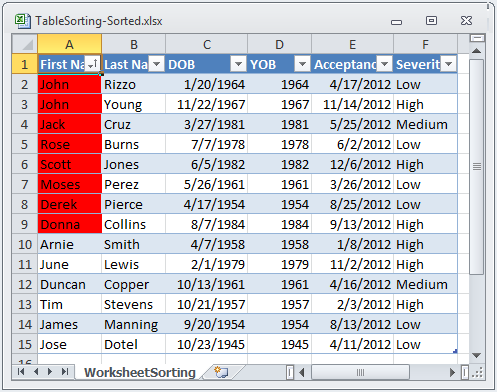Select the cell with Young
This screenshot has height=392, width=497.
click(x=134, y=104)
